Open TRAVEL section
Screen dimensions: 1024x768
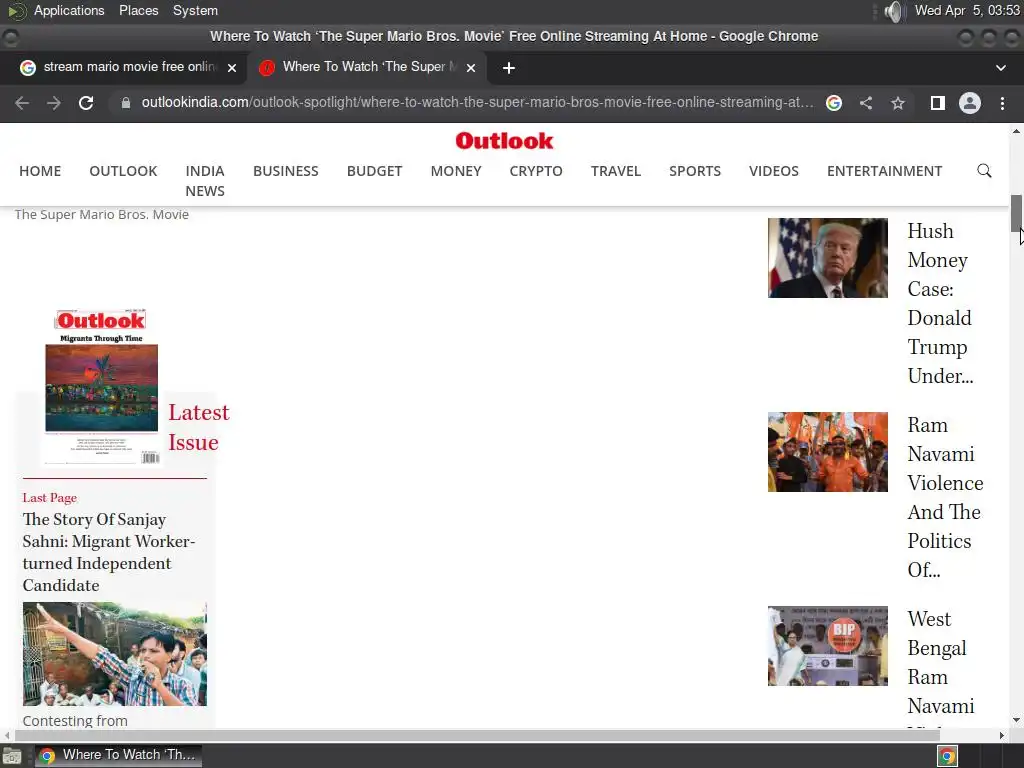pos(616,171)
